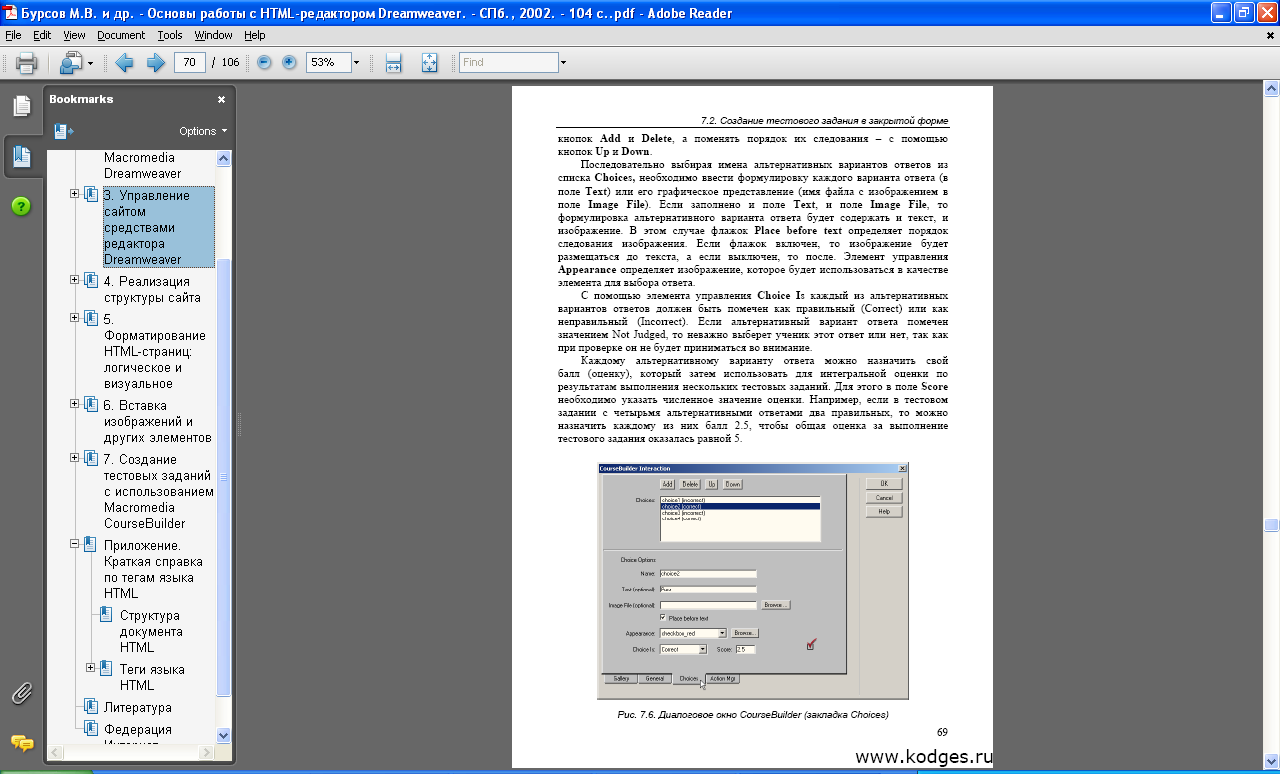Viewport: 1280px width, 774px height.
Task: Collapse the 'Приложение. Краткая справка' bookmark
Action: [x=75, y=544]
